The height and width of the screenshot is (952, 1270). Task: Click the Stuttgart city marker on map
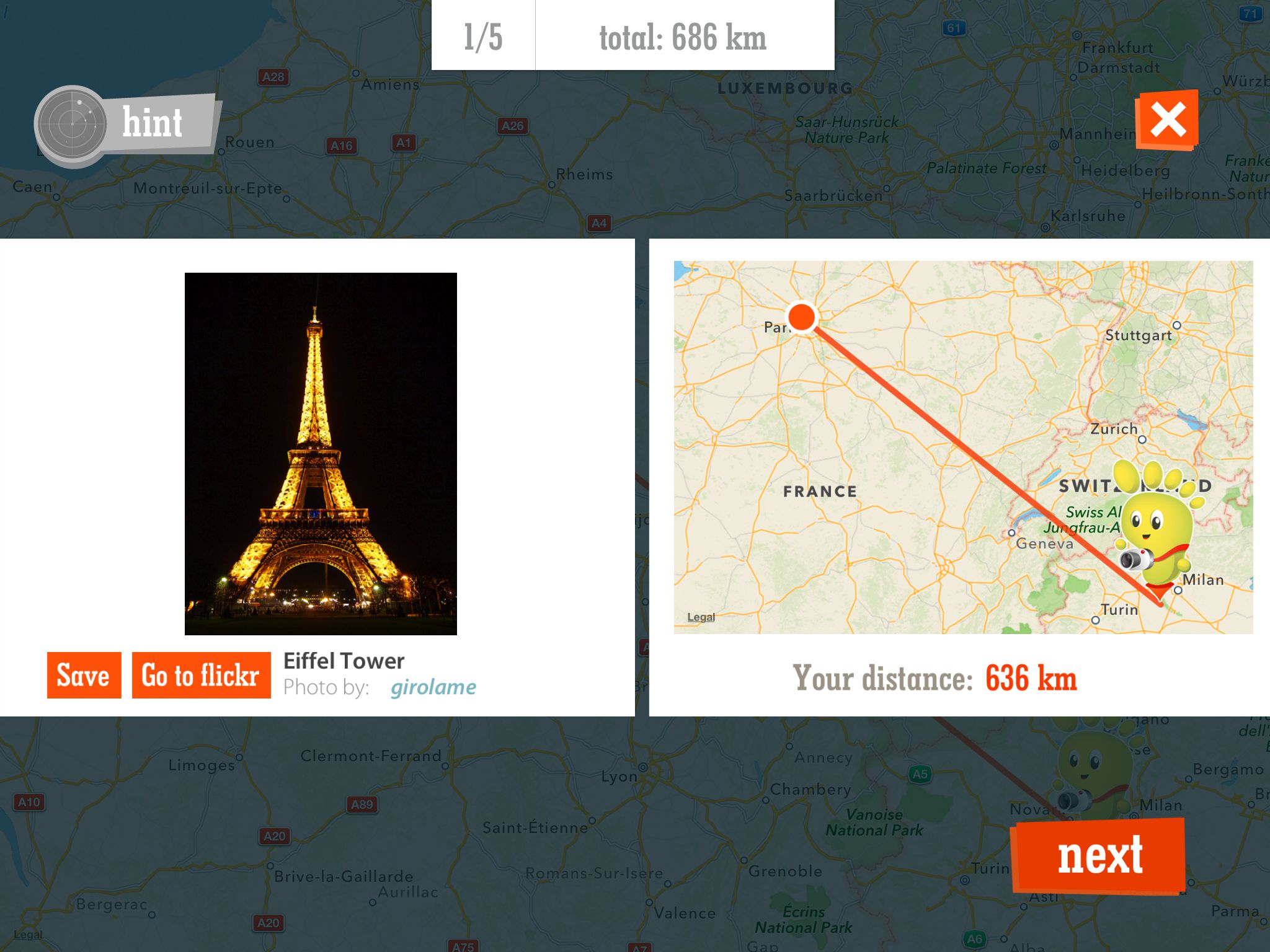click(1176, 325)
